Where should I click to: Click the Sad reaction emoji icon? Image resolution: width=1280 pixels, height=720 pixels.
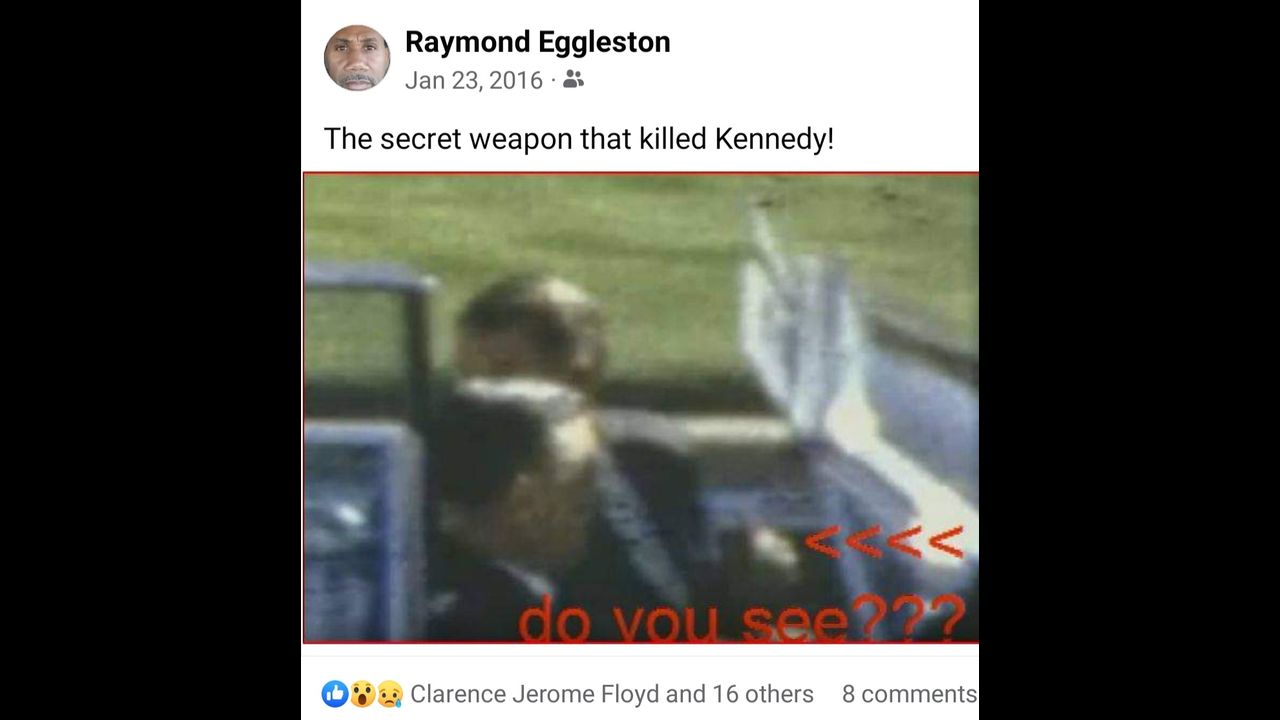point(390,693)
